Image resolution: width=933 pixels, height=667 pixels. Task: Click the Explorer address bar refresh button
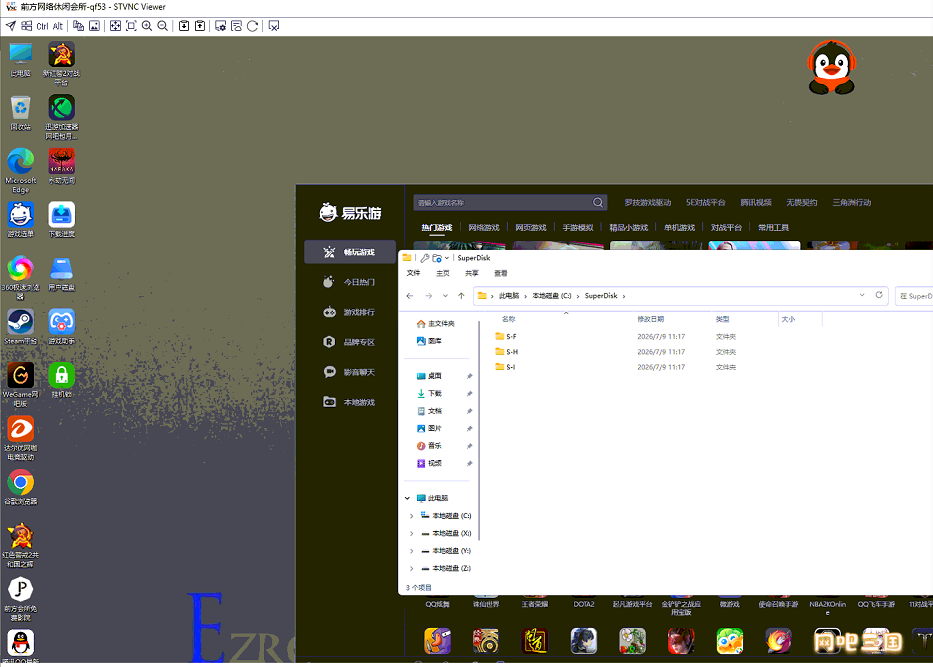click(879, 295)
